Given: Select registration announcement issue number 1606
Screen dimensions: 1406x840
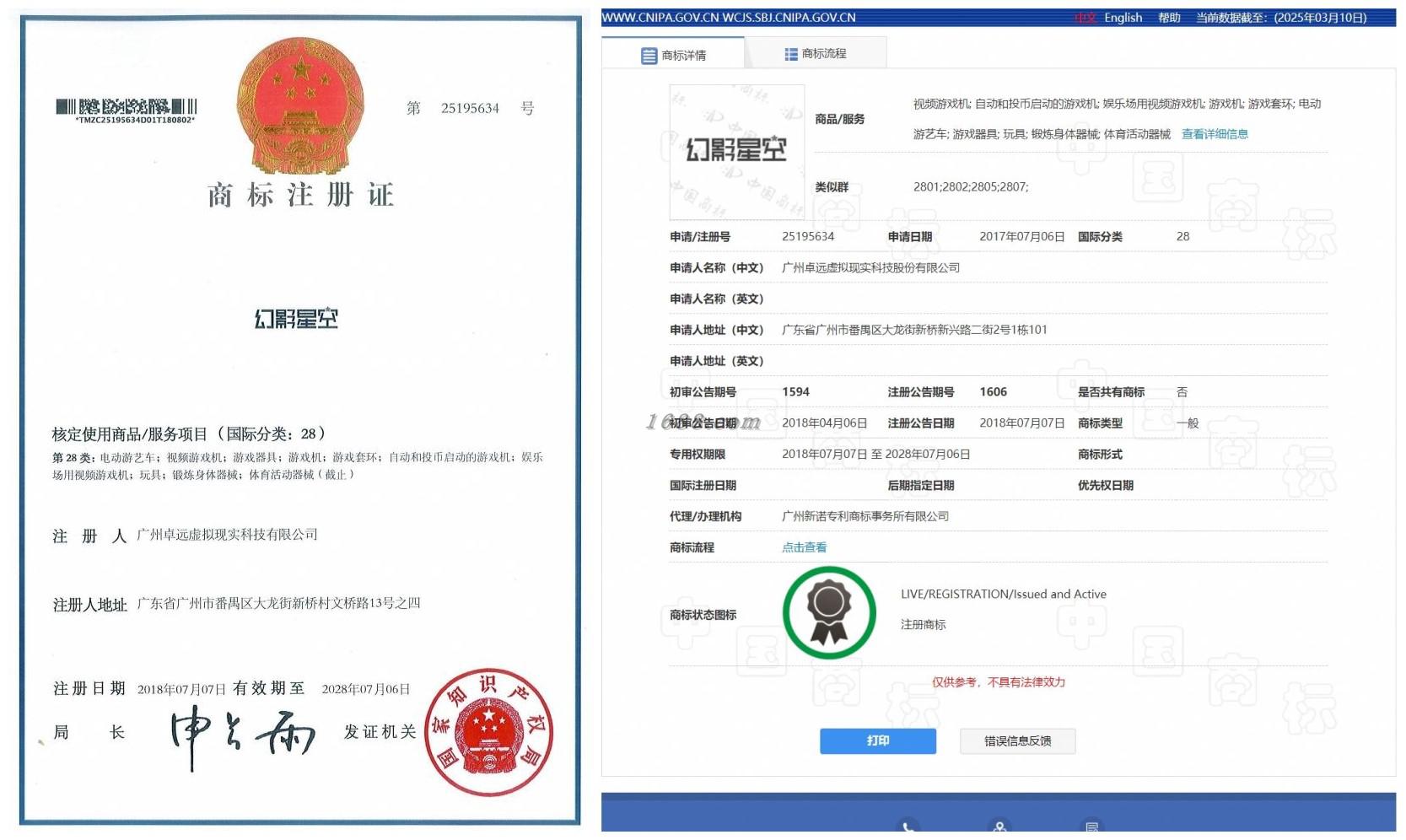Looking at the screenshot, I should pos(994,392).
